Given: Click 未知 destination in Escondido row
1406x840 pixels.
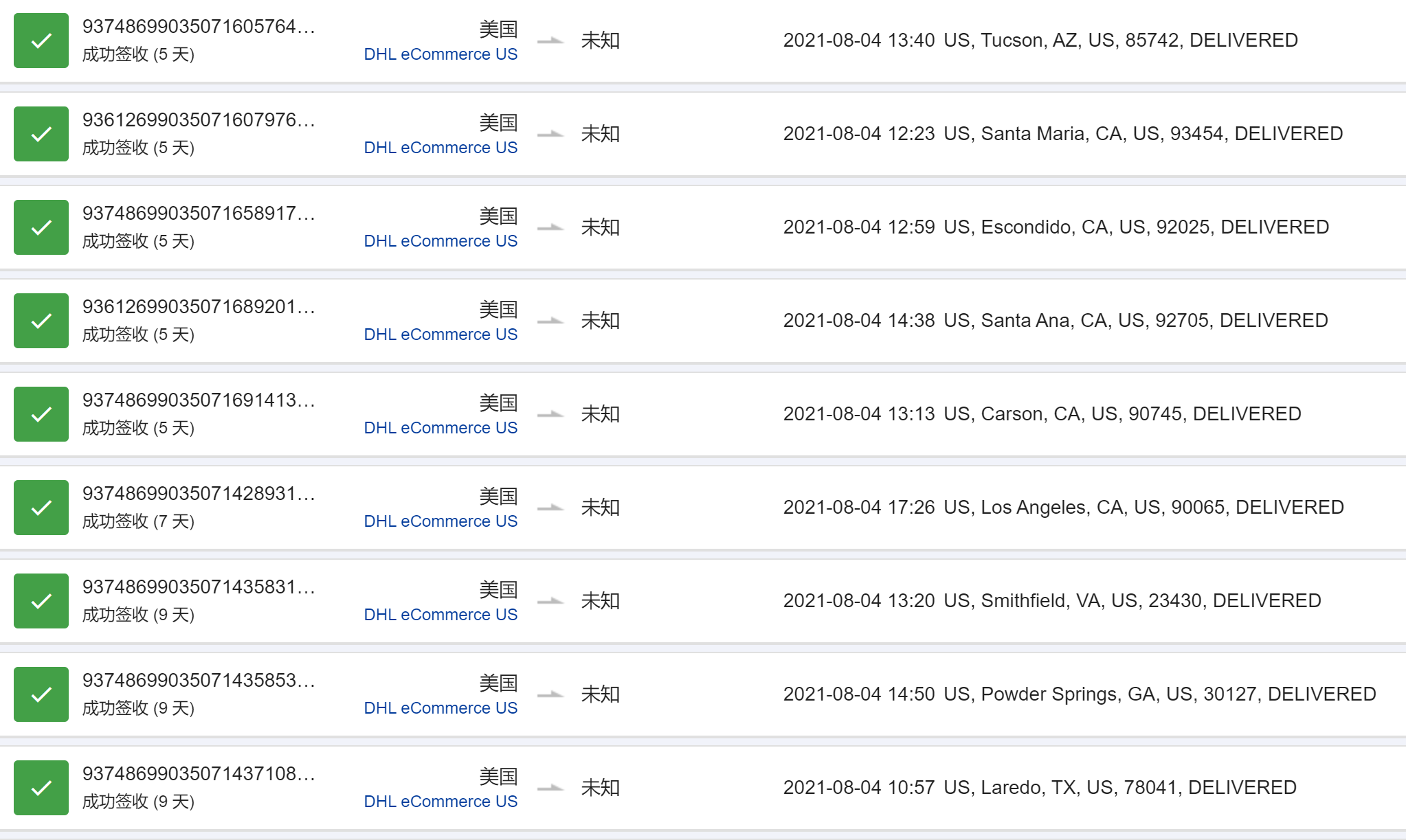Looking at the screenshot, I should [x=600, y=227].
